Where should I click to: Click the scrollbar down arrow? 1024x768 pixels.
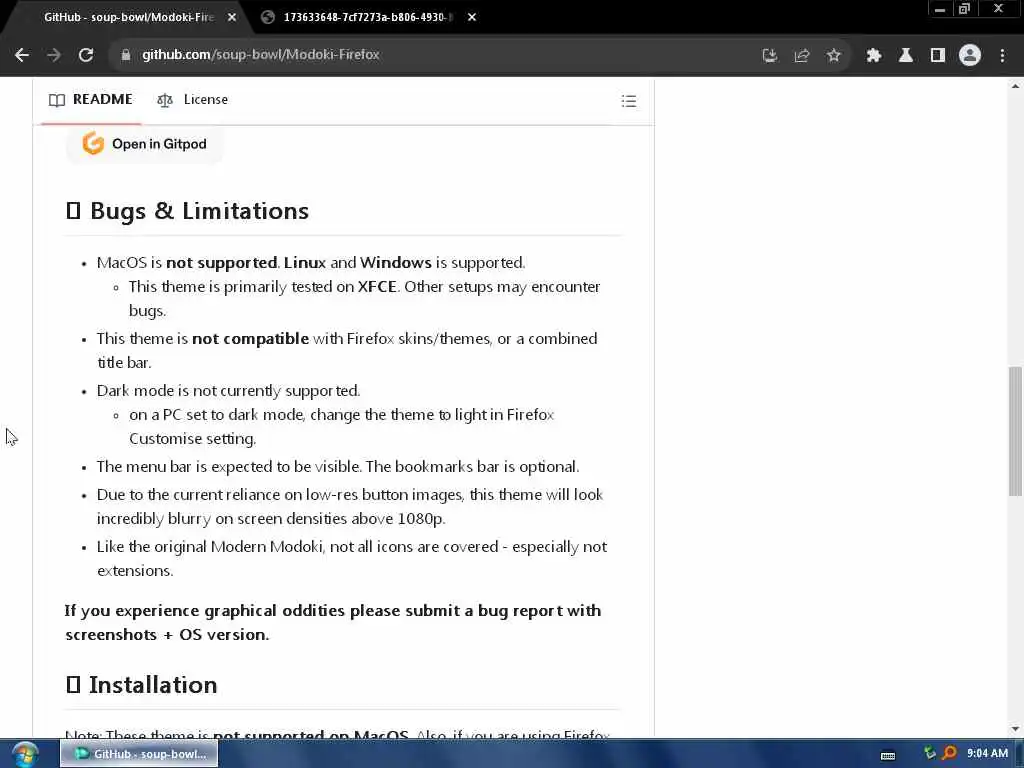(x=1015, y=729)
